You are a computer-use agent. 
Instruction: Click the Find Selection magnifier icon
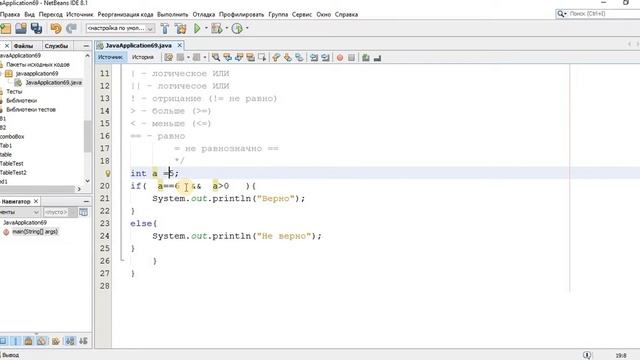tap(216, 58)
